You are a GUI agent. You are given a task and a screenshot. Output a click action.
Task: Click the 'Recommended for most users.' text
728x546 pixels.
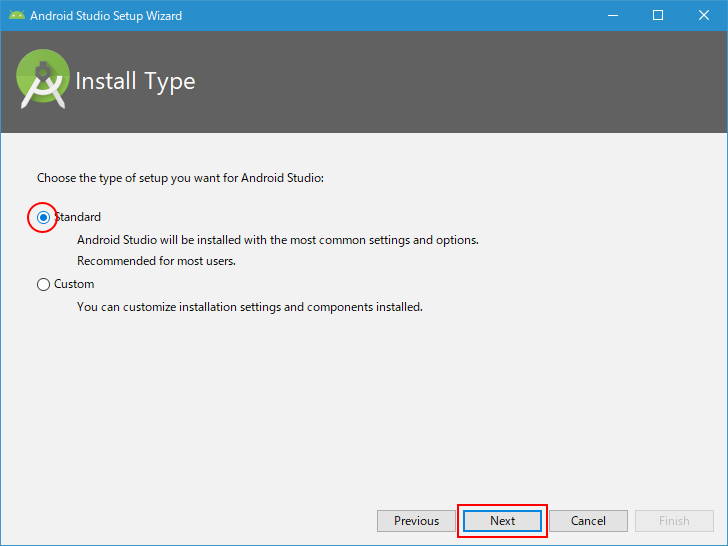point(156,261)
